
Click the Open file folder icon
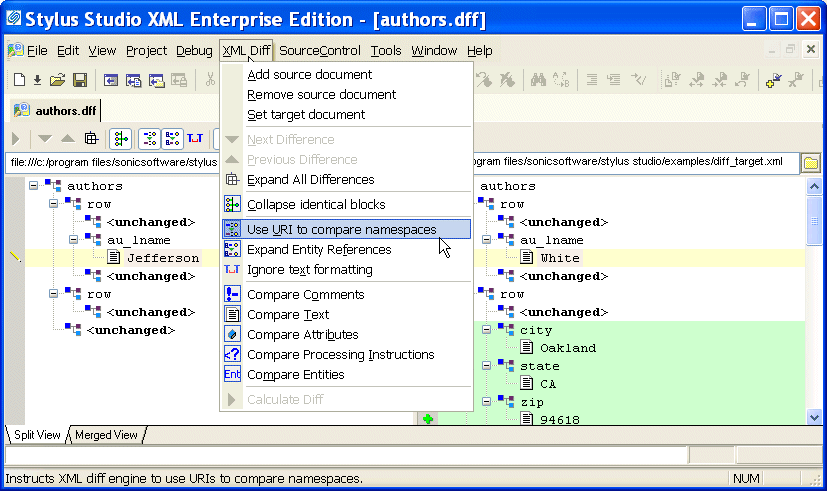pos(58,80)
